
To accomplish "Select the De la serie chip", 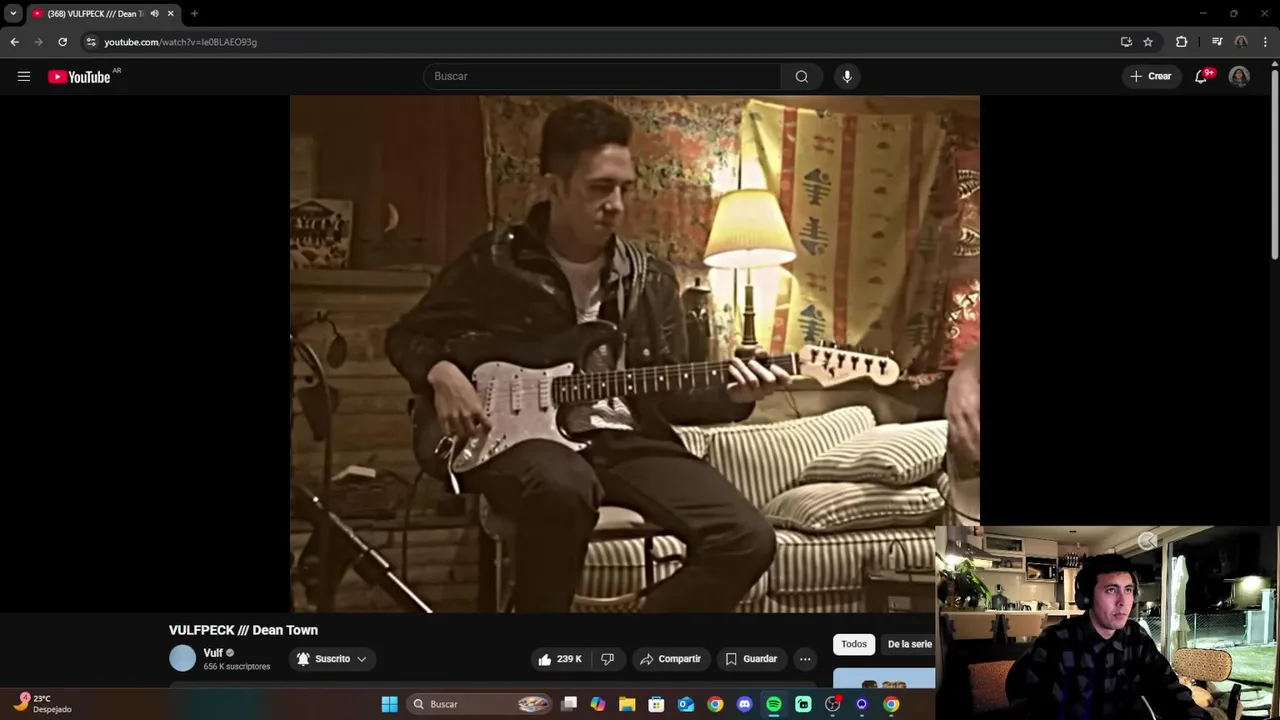I will [909, 644].
